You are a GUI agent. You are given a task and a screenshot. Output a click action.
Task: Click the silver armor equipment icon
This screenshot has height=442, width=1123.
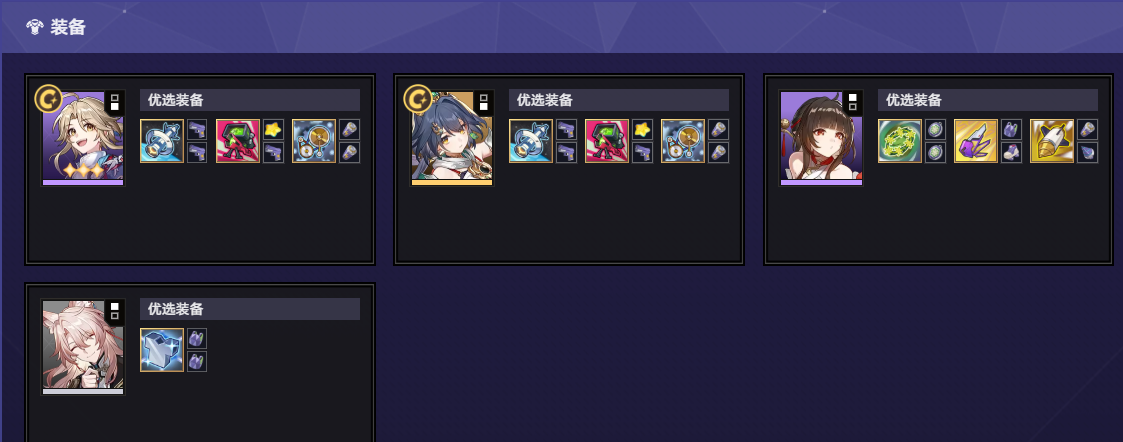pyautogui.click(x=162, y=350)
